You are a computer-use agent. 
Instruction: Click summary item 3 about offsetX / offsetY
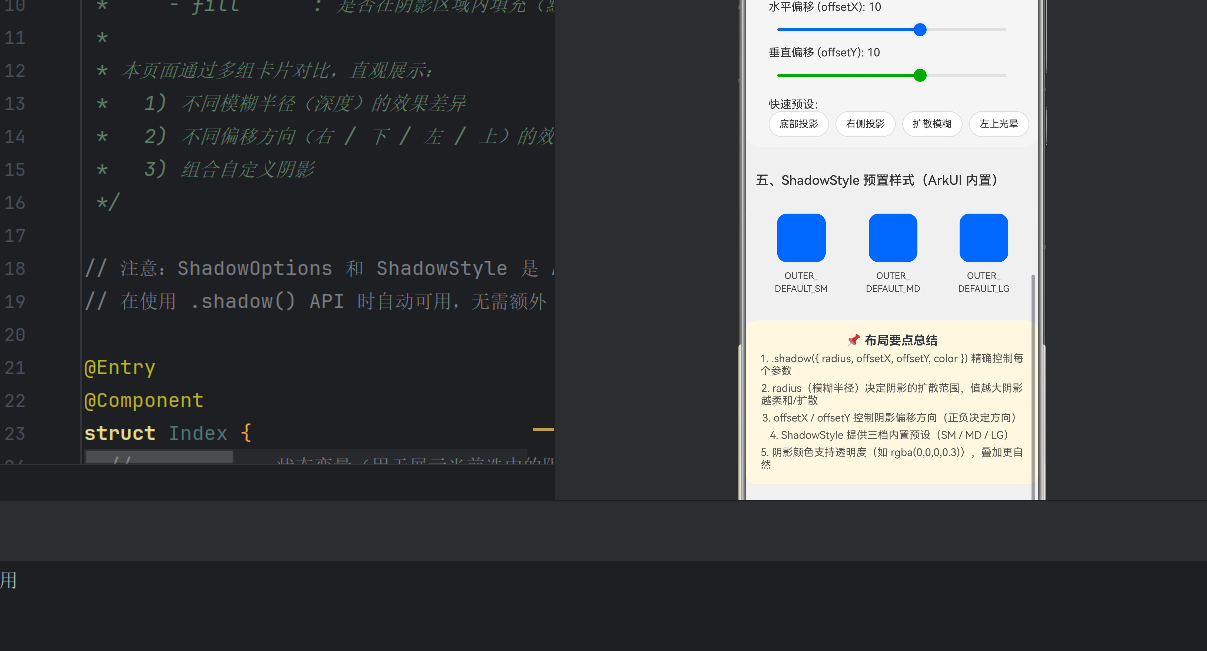click(x=889, y=417)
